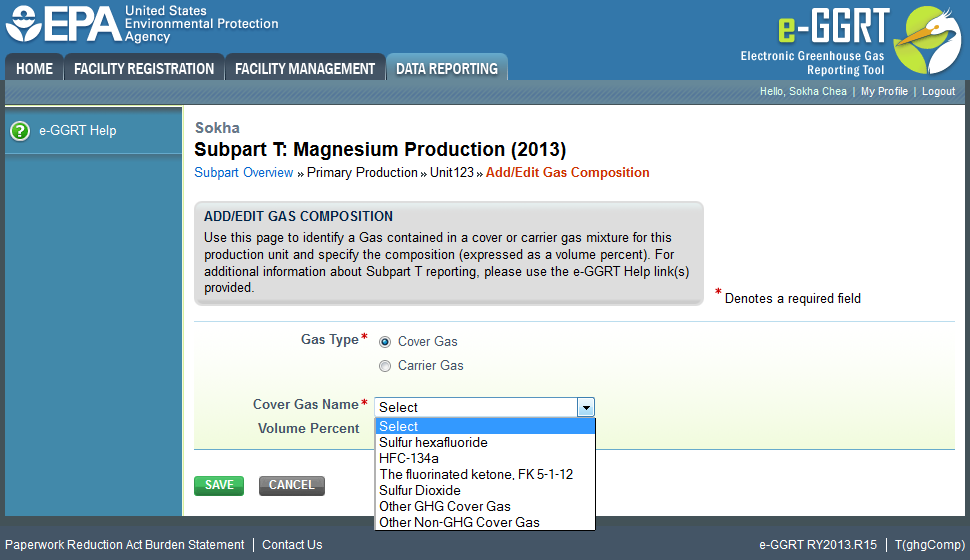Open the Subpart Overview breadcrumb link
Viewport: 970px width, 560px height.
244,173
